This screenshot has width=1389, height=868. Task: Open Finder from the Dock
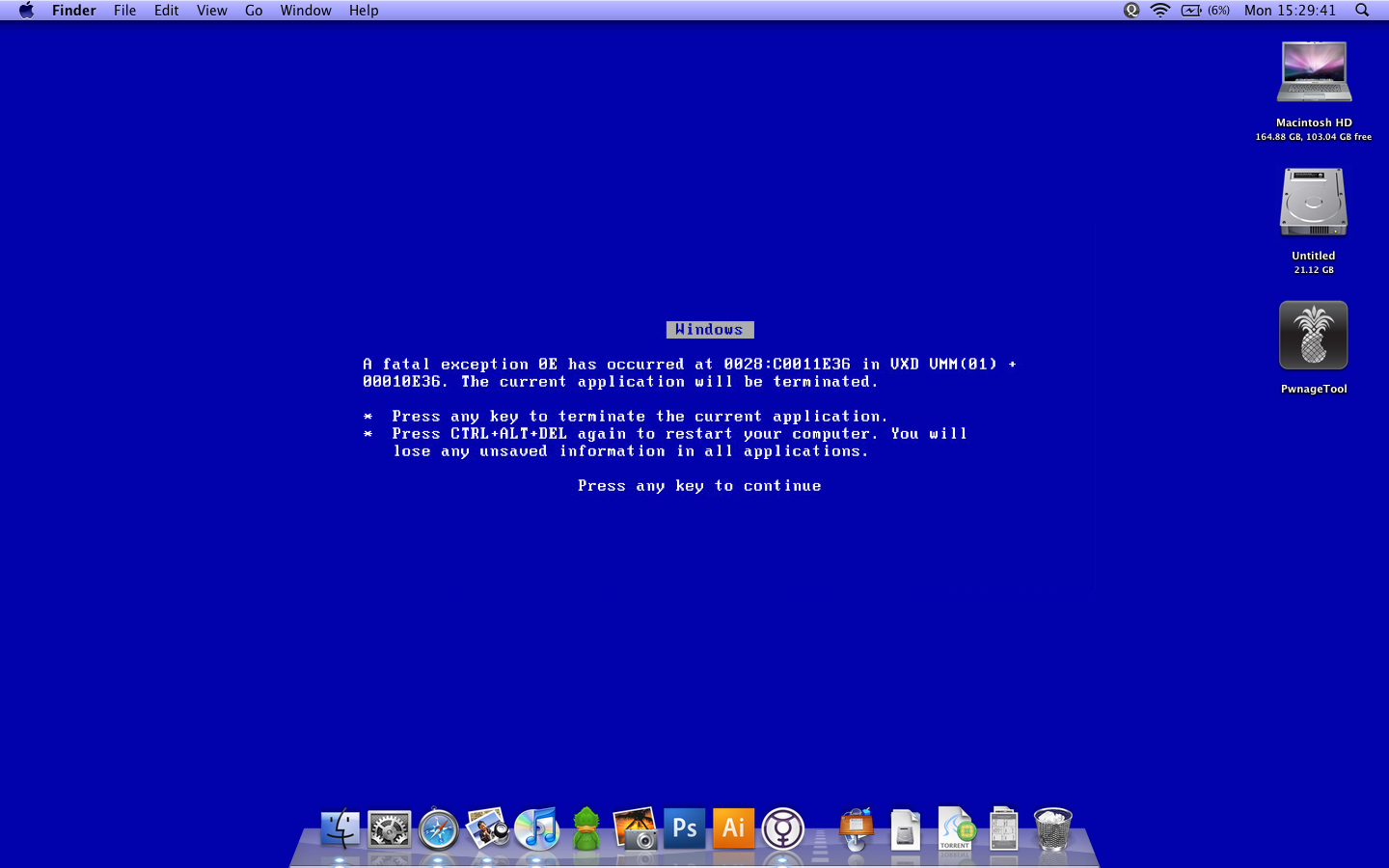tap(340, 828)
